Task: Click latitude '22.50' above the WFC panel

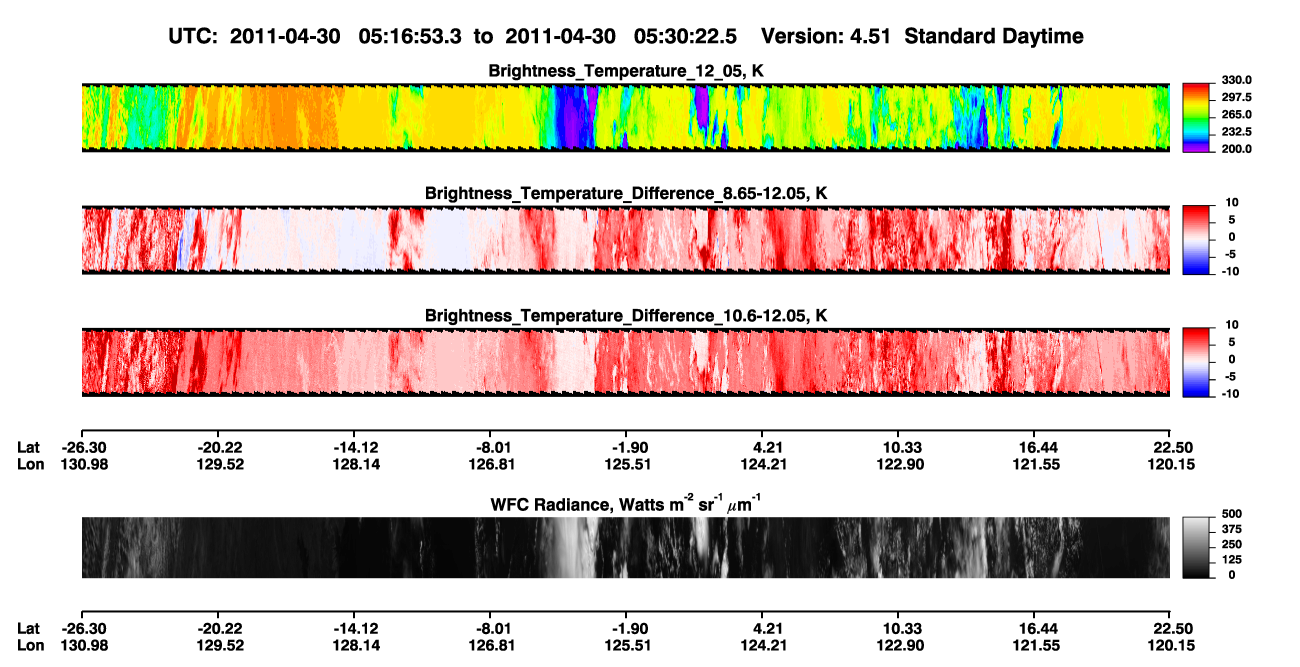Action: [x=1173, y=448]
